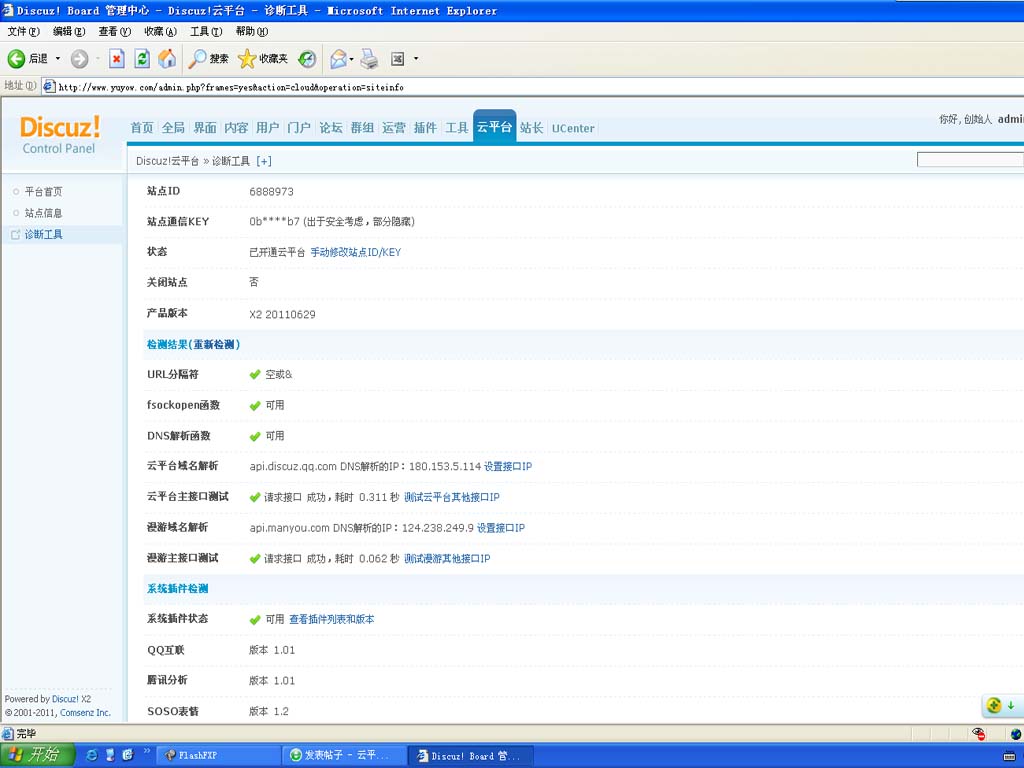1024x768 pixels.
Task: Launch Internet Explorer from the quick launch bar
Action: [x=92, y=755]
